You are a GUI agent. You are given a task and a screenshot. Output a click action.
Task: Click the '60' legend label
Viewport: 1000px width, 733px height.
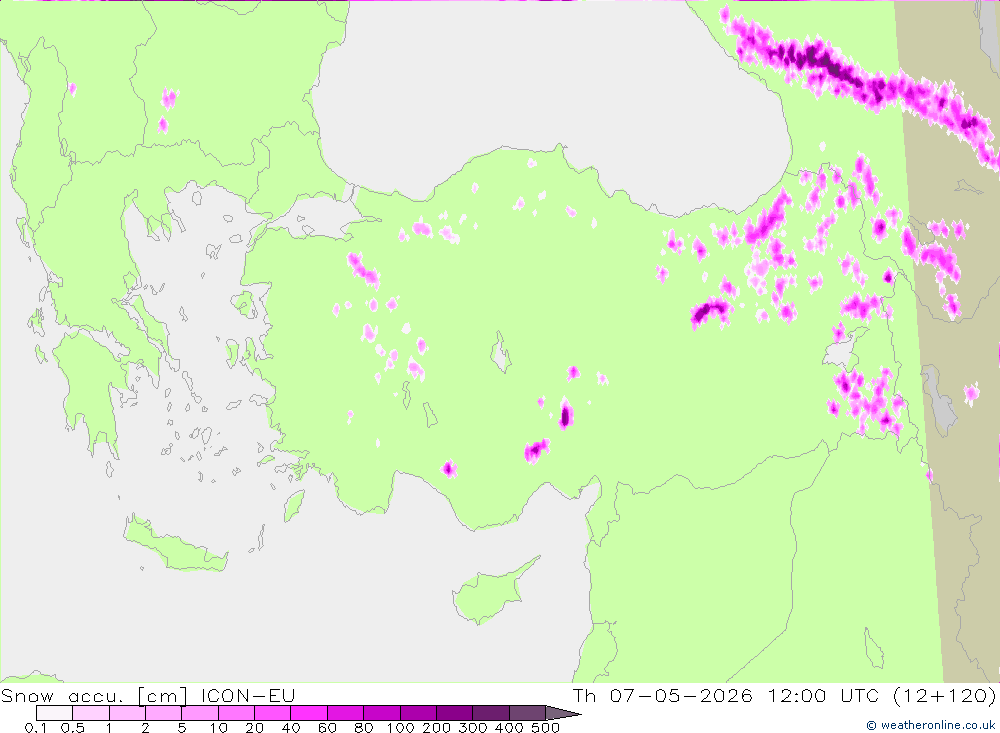click(x=327, y=728)
